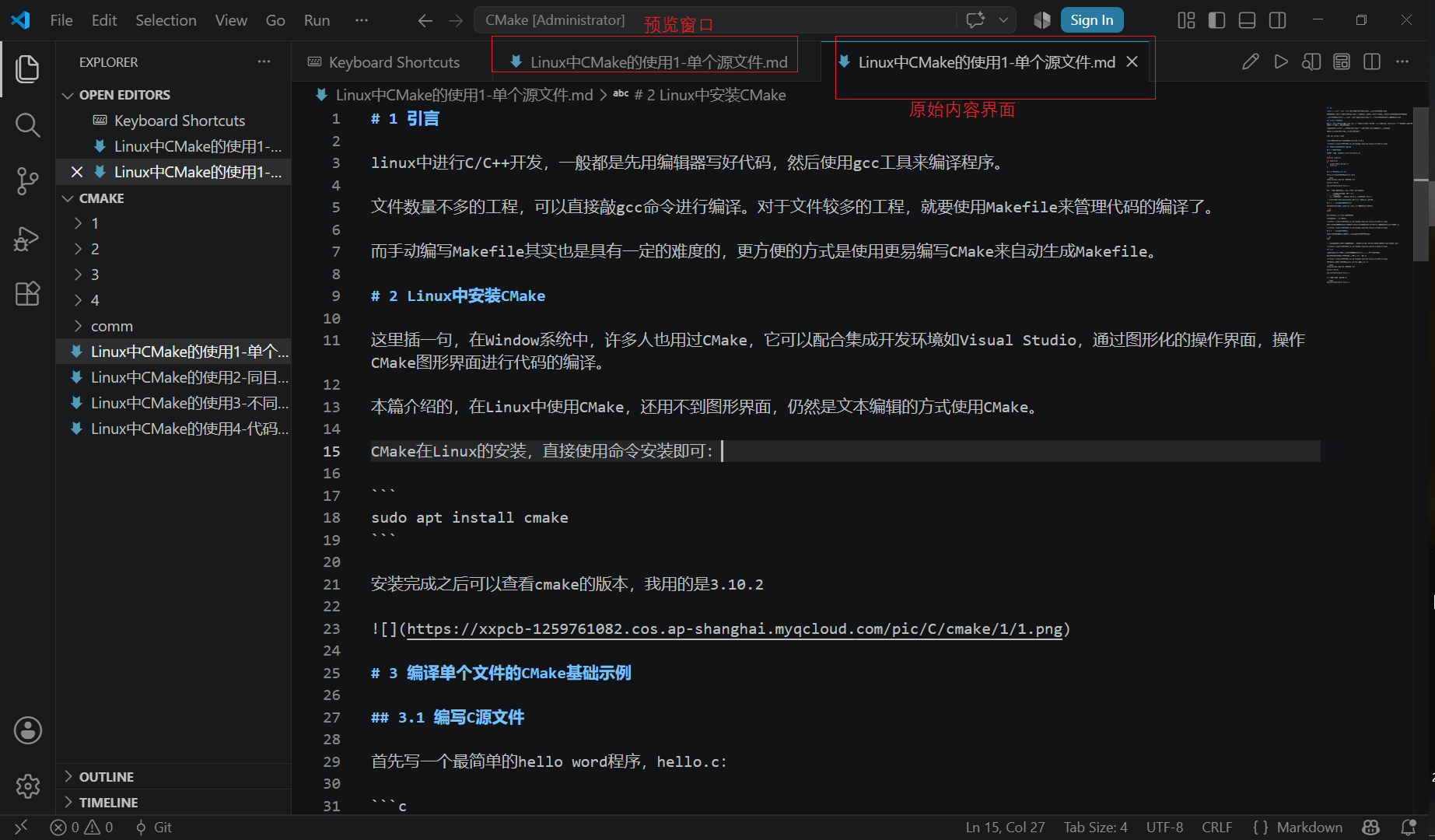This screenshot has width=1435, height=840.
Task: Open file Linux中CMake的使用2 in explorer
Action: [x=174, y=377]
